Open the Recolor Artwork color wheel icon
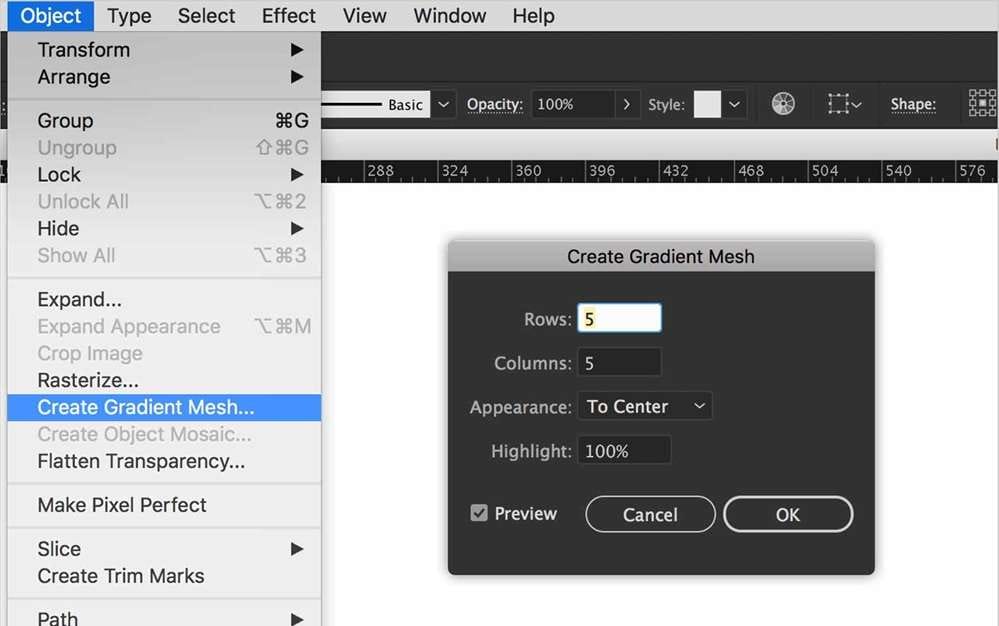The height and width of the screenshot is (626, 999). [783, 103]
